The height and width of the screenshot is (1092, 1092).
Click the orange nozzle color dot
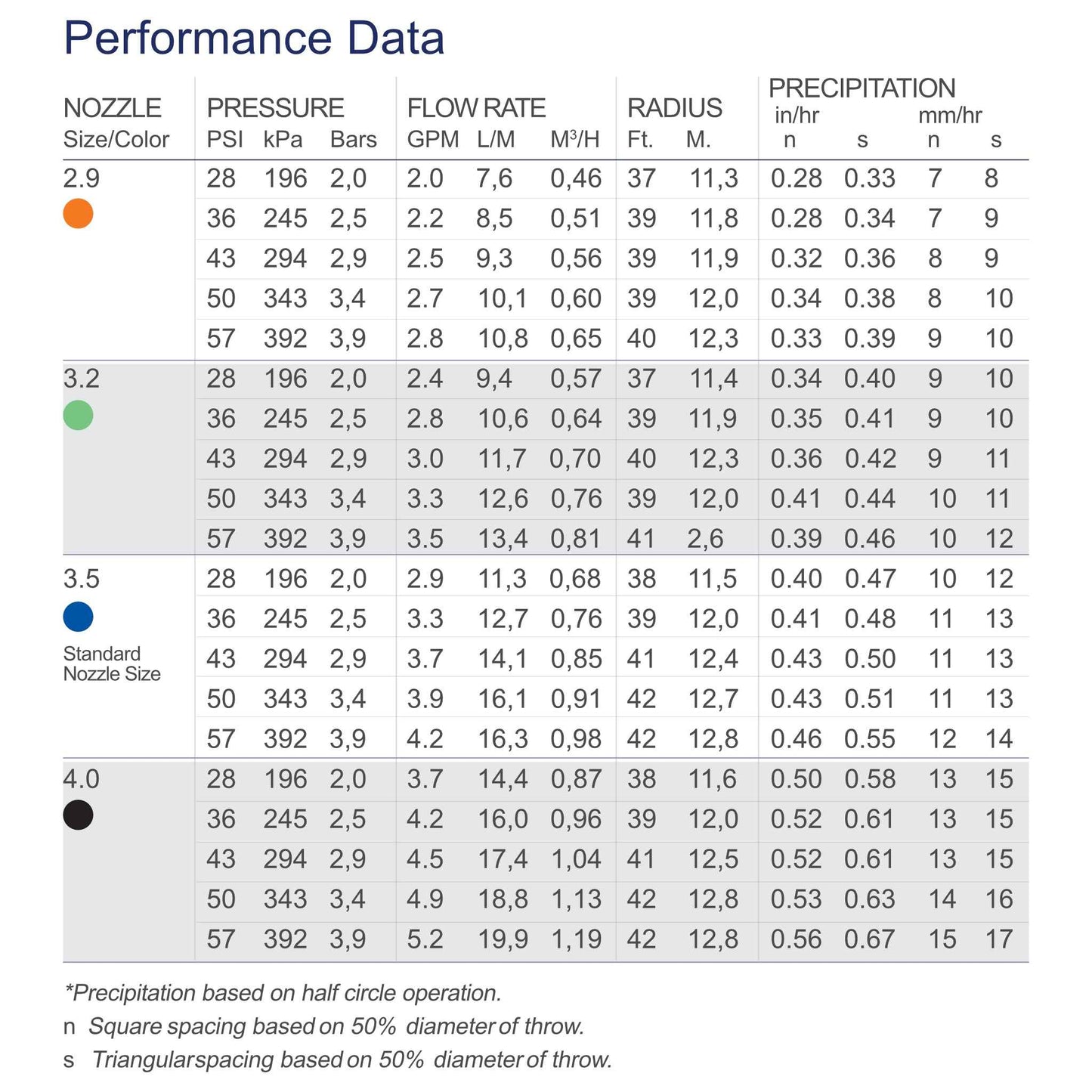pyautogui.click(x=78, y=214)
